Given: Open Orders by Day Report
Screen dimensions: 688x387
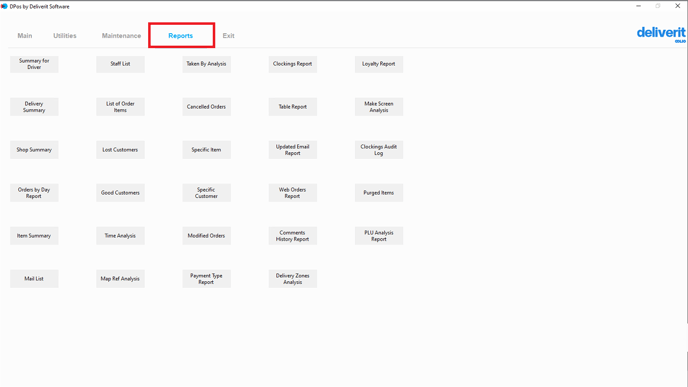Looking at the screenshot, I should pos(34,193).
